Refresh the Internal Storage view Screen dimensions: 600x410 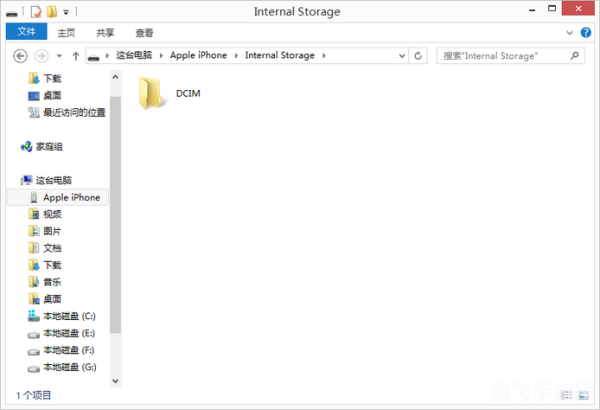point(418,55)
